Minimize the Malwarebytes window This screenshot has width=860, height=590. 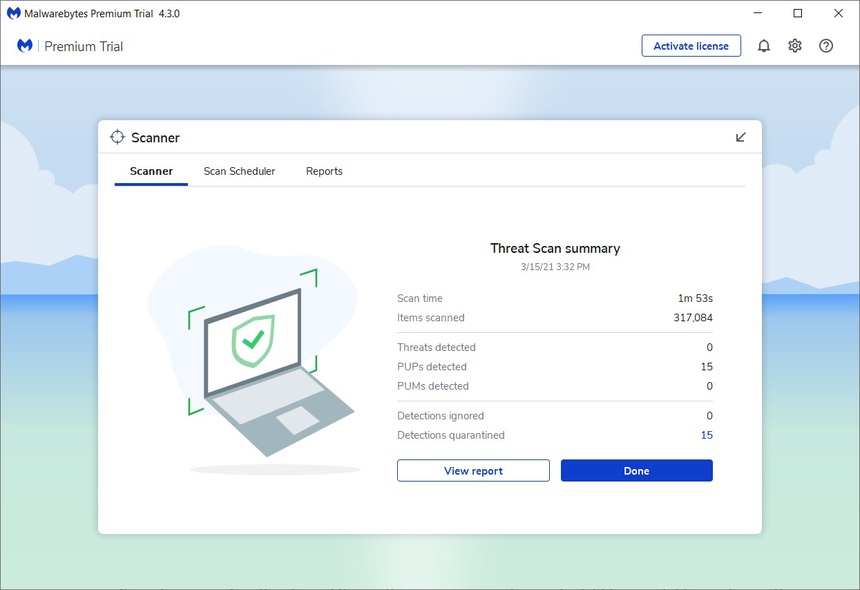(x=758, y=13)
